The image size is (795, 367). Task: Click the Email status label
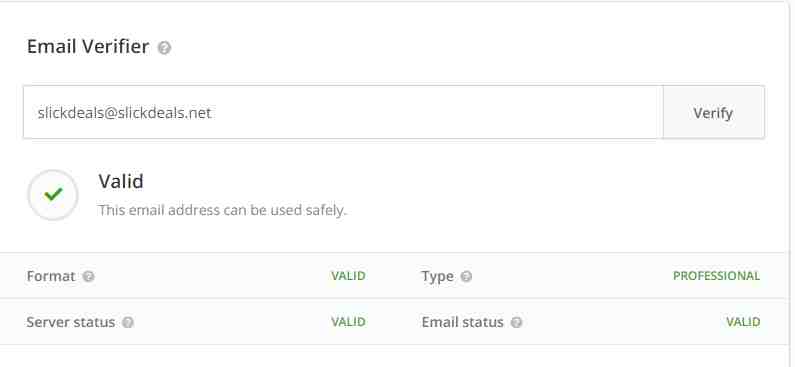(462, 322)
